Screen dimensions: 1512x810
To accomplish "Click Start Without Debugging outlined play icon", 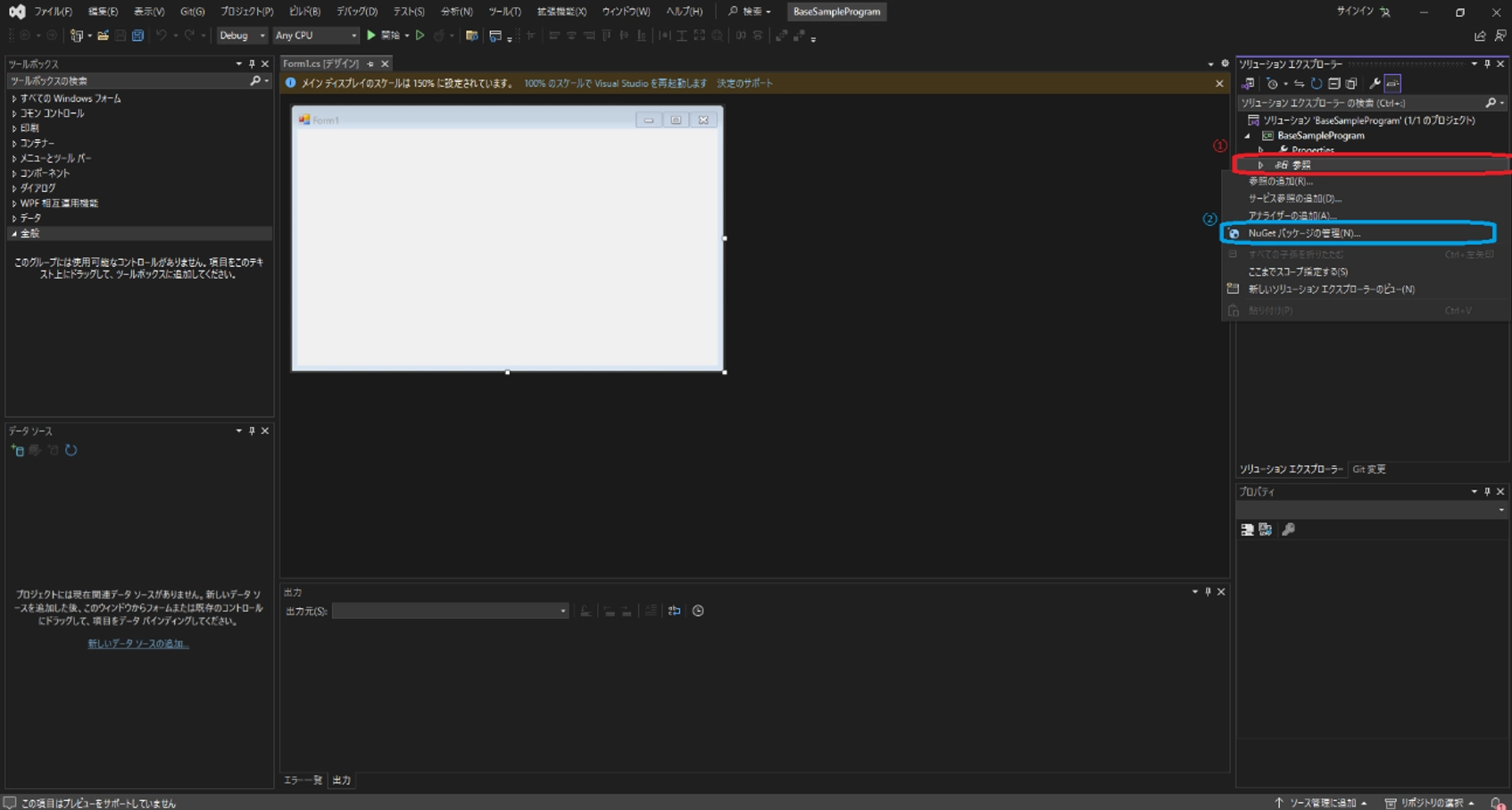I will click(x=420, y=36).
